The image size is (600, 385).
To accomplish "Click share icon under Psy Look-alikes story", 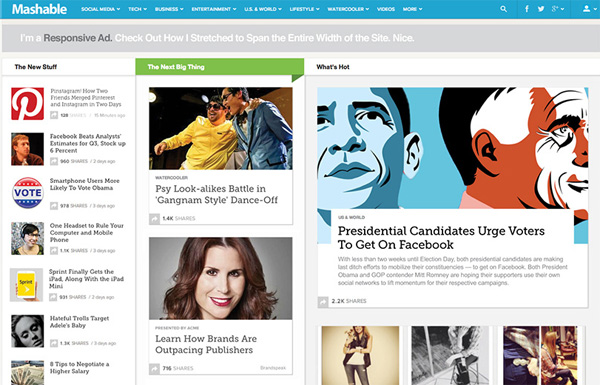I will point(154,219).
